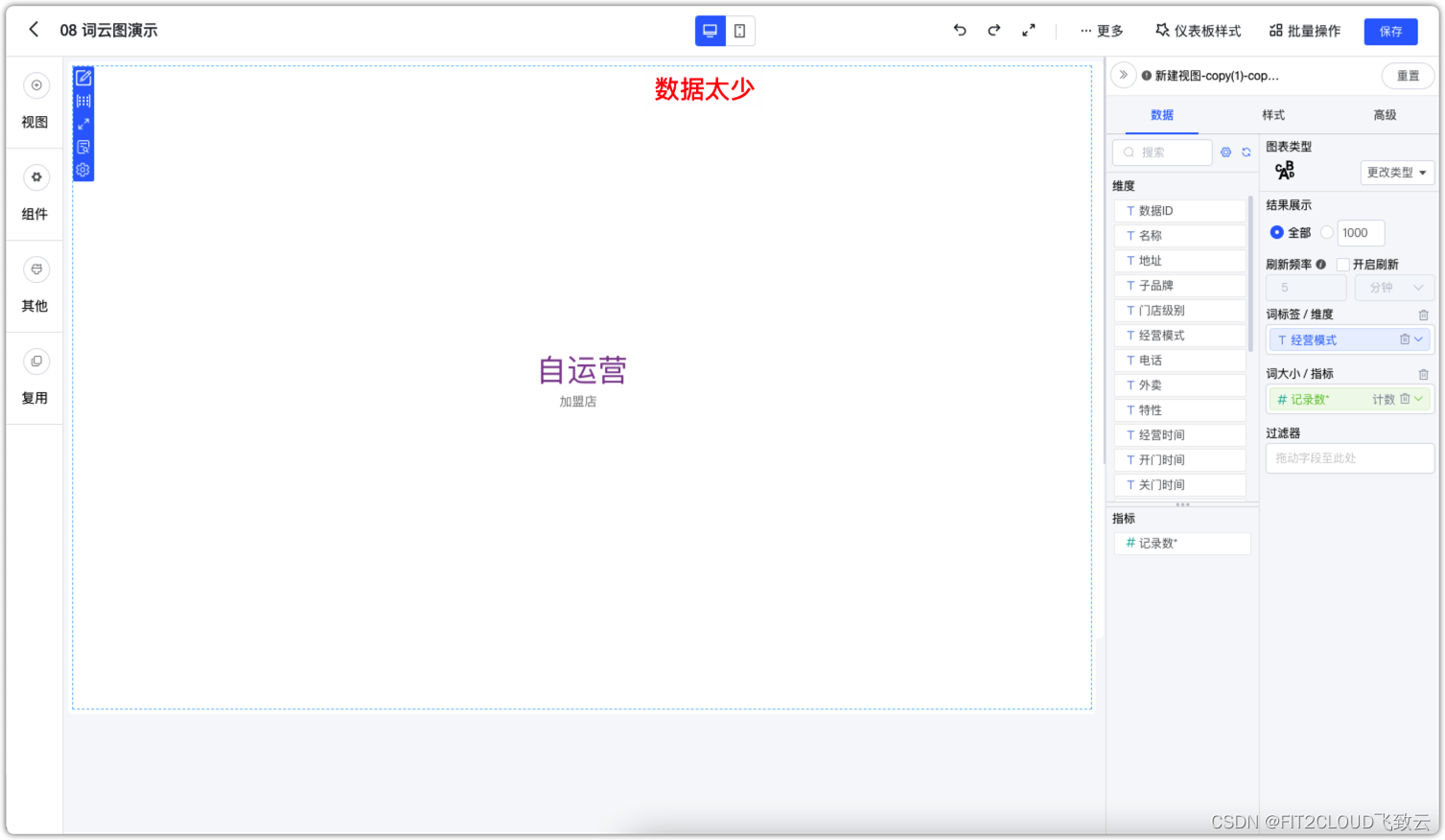The image size is (1445, 840).
Task: Go back using the left arrow
Action: click(34, 30)
